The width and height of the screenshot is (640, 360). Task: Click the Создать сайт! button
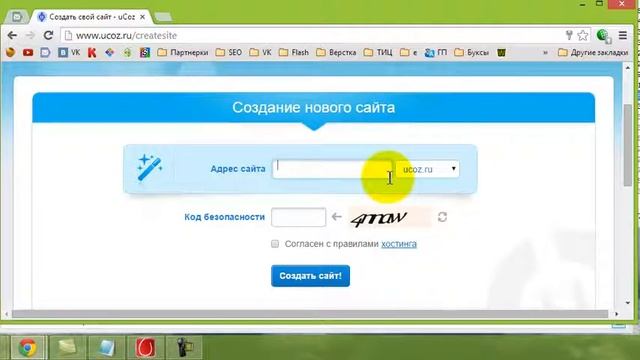tap(310, 276)
